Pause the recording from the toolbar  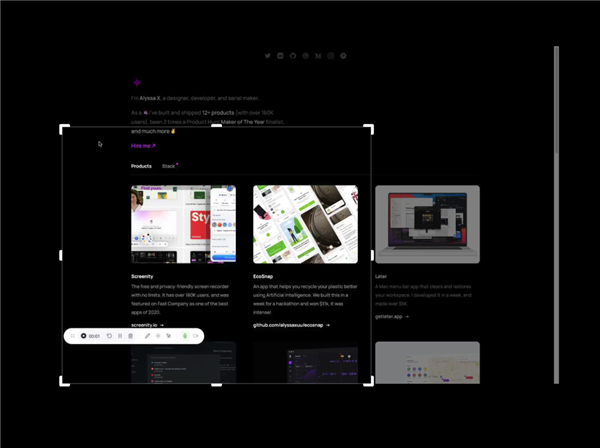coord(120,336)
